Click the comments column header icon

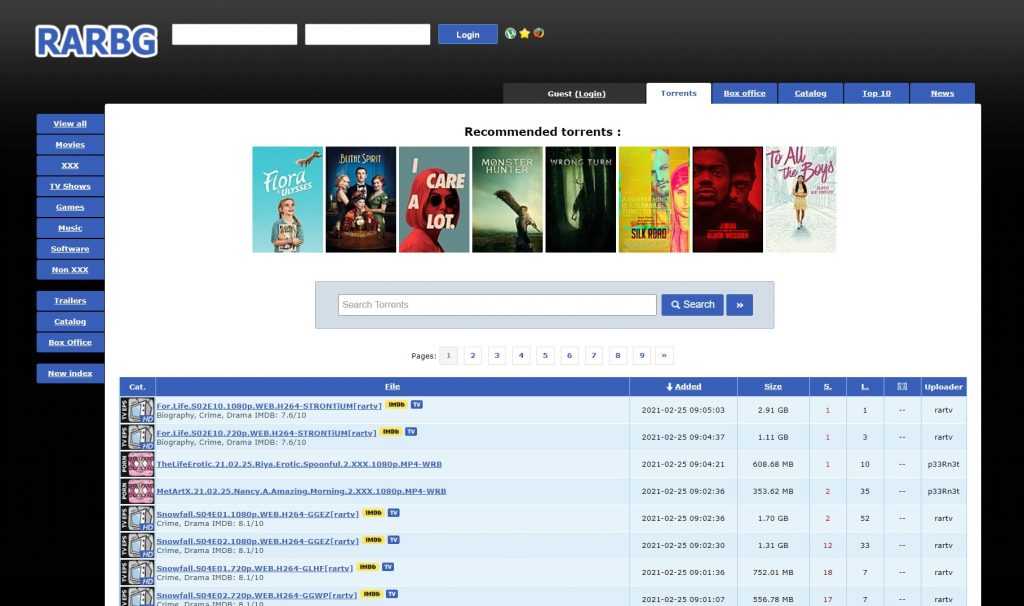pyautogui.click(x=902, y=386)
